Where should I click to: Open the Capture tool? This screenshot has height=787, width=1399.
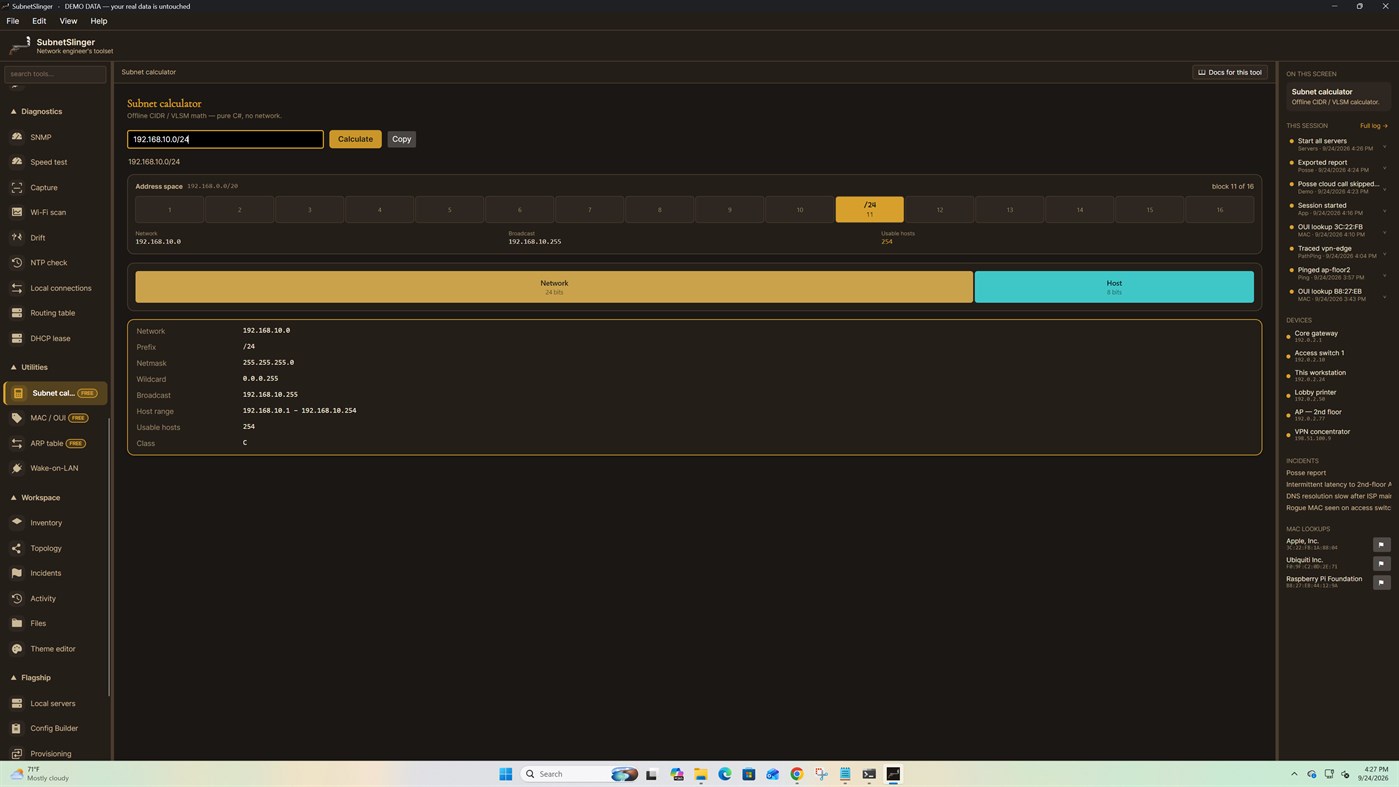tap(55, 187)
